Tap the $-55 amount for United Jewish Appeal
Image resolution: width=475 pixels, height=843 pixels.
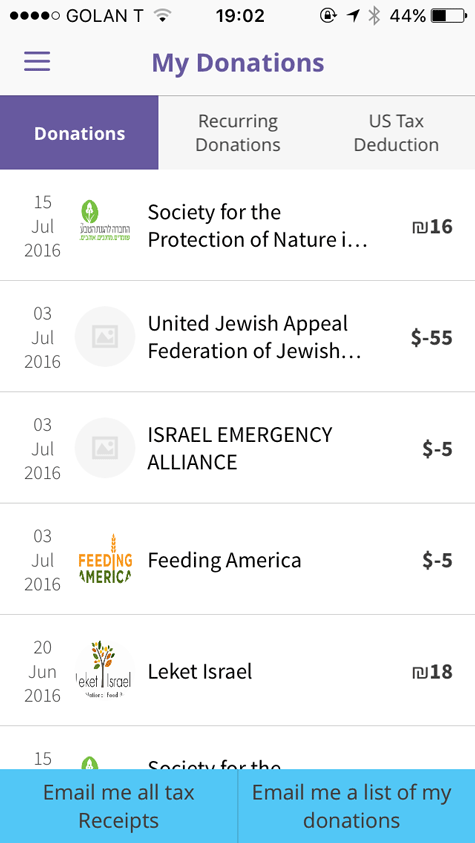coord(431,338)
